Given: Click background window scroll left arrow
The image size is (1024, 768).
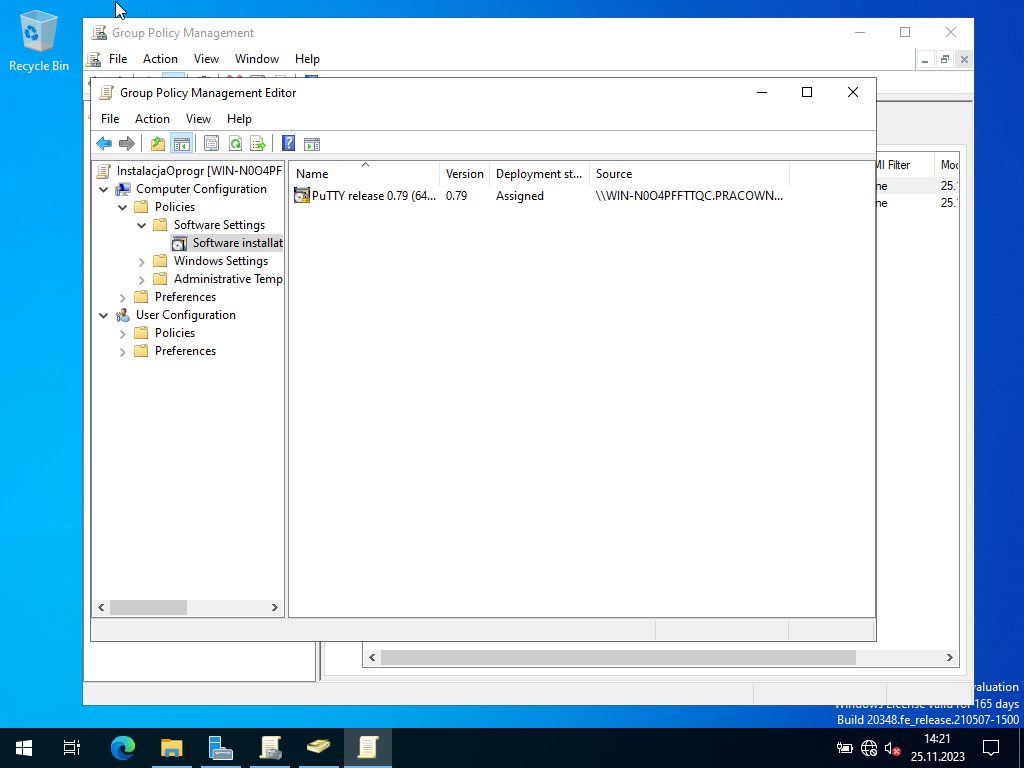Looking at the screenshot, I should [372, 658].
